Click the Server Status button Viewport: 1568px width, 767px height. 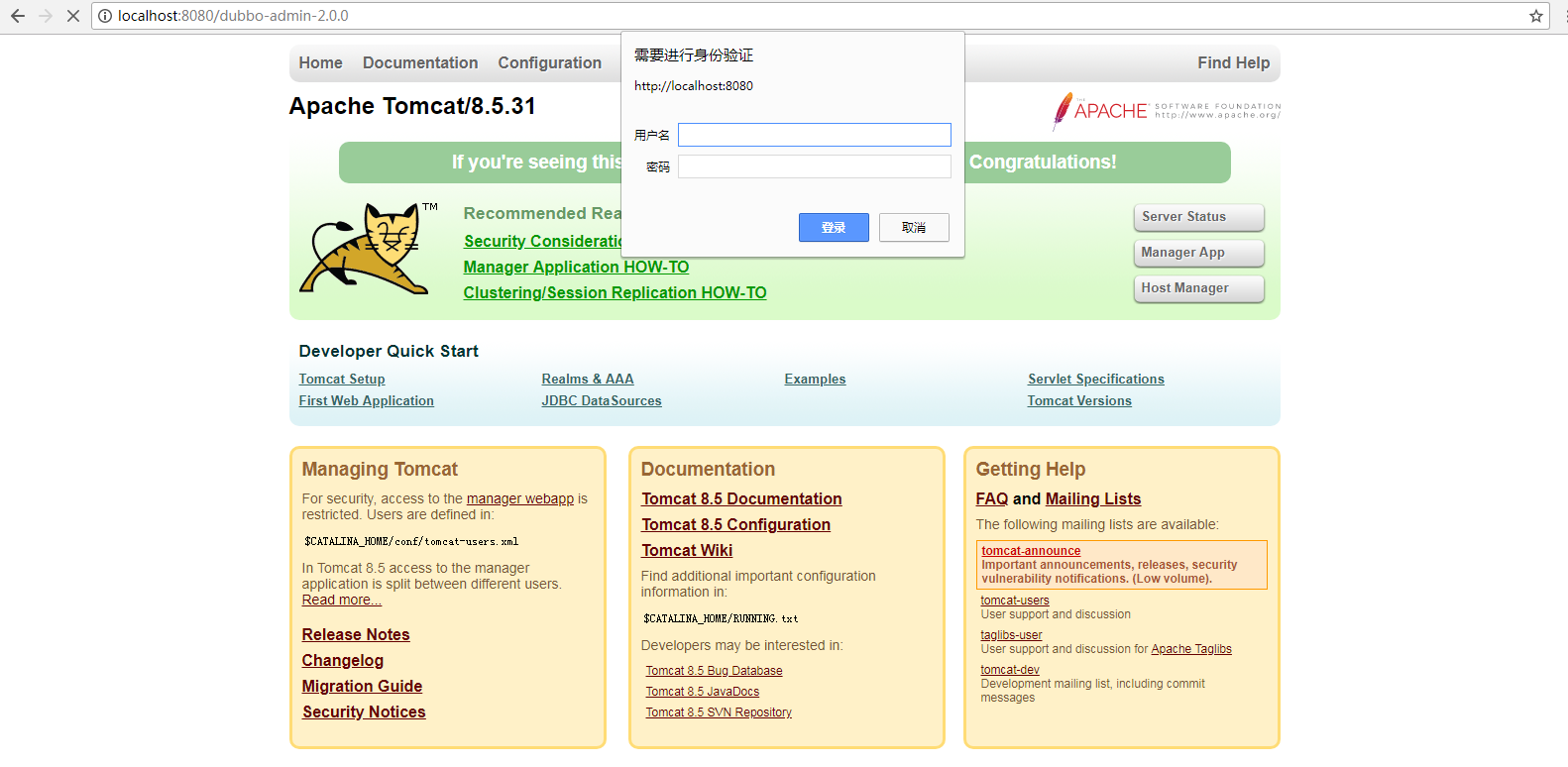coord(1199,217)
